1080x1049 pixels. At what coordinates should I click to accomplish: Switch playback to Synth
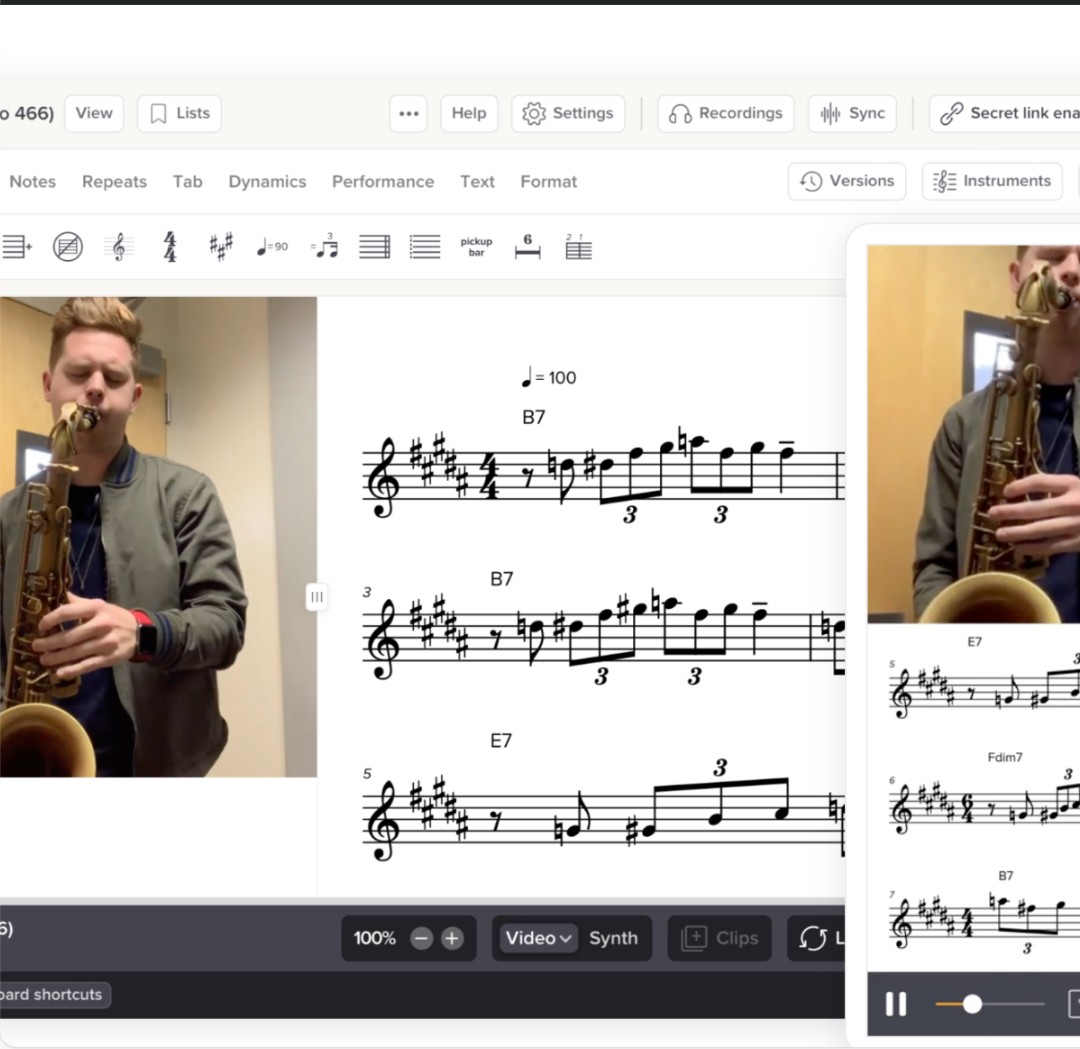[613, 938]
